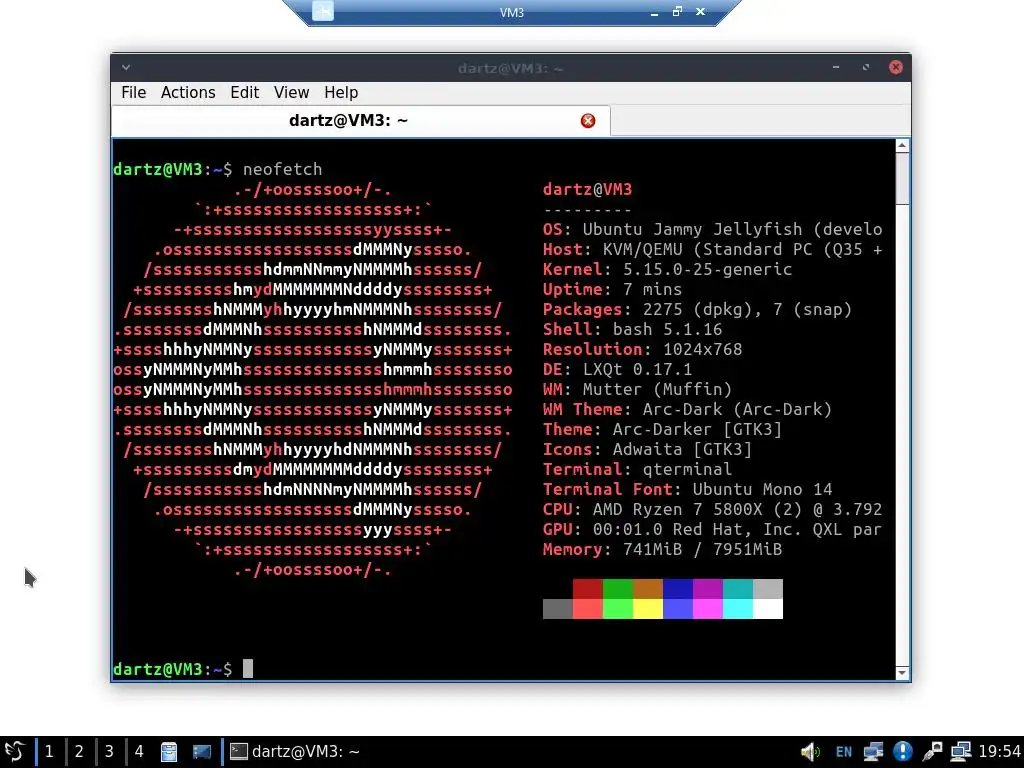Click the 'DE: LXQt 0.17.1' line
This screenshot has width=1024, height=768.
coord(617,370)
